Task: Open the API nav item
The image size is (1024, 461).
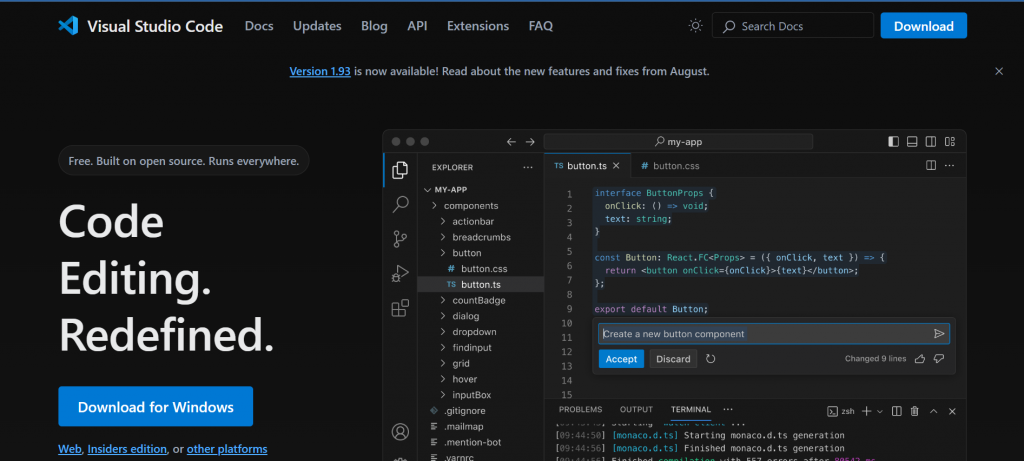Action: (417, 26)
